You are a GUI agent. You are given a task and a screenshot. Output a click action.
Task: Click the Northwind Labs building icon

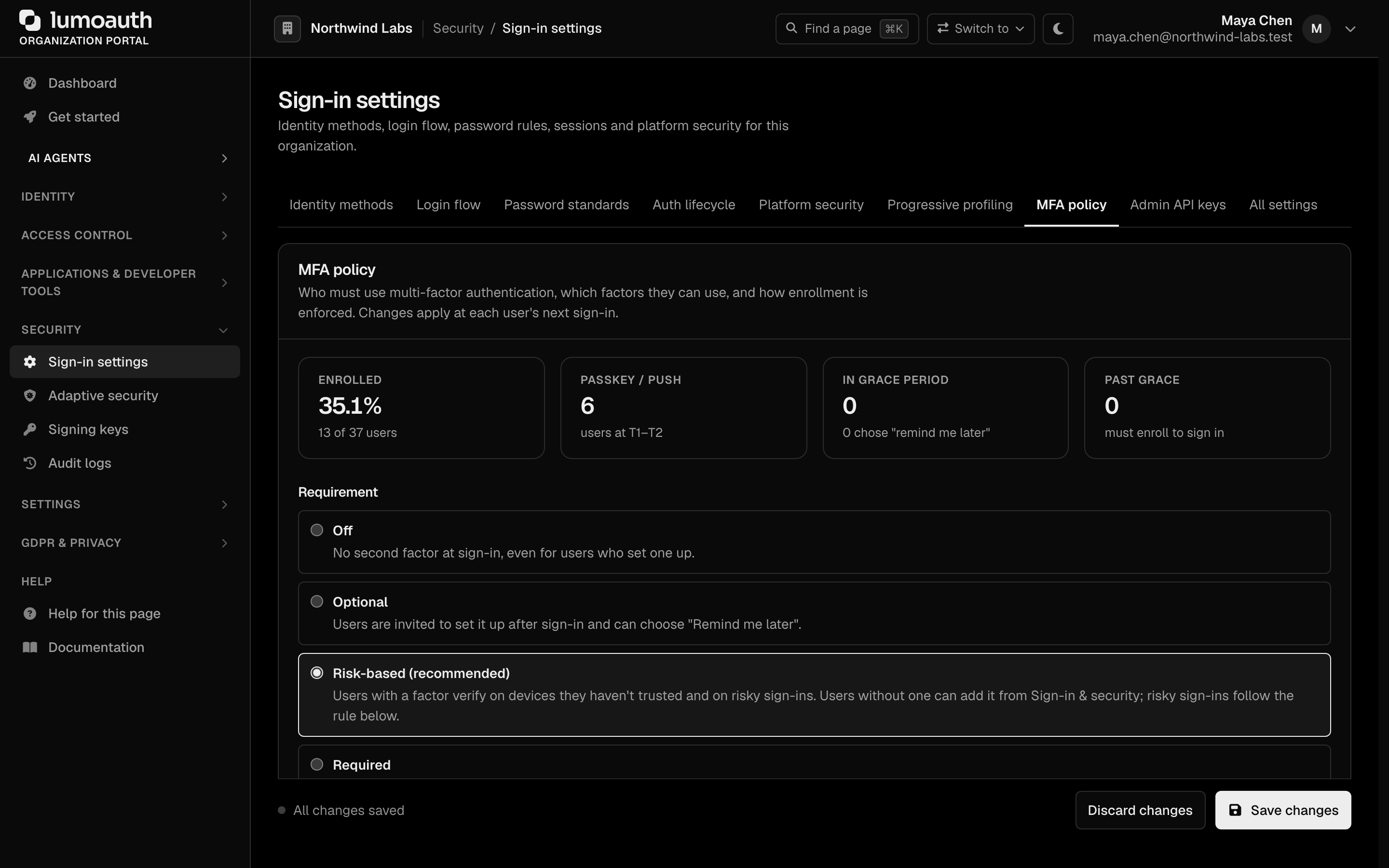(287, 29)
